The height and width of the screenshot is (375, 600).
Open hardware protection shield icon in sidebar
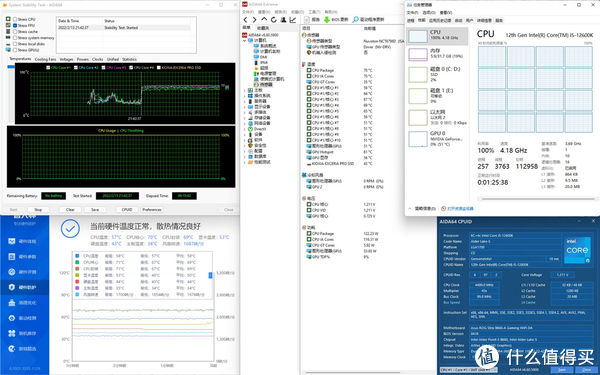(x=12, y=287)
